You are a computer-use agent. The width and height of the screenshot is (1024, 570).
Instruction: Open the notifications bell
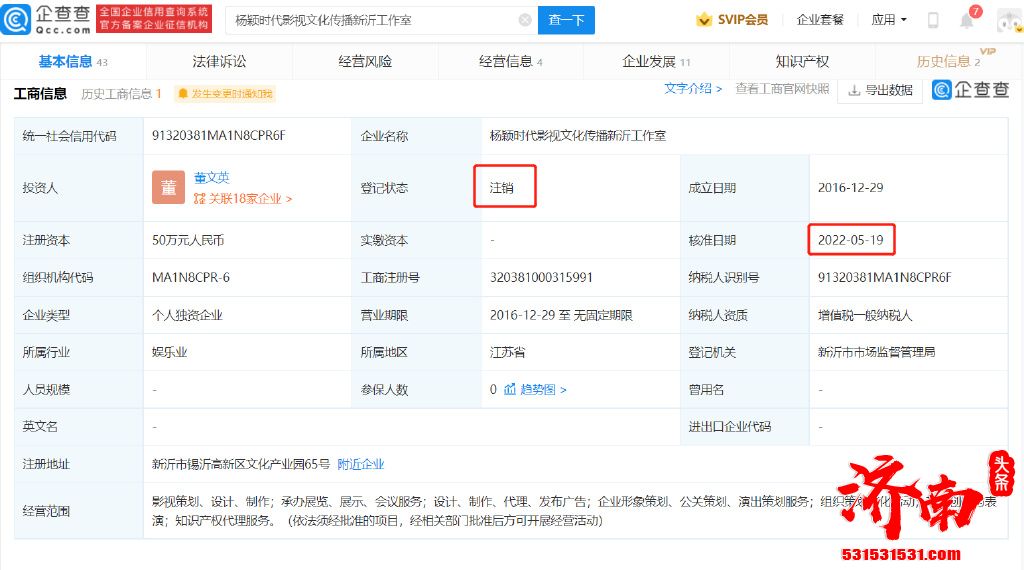[966, 20]
